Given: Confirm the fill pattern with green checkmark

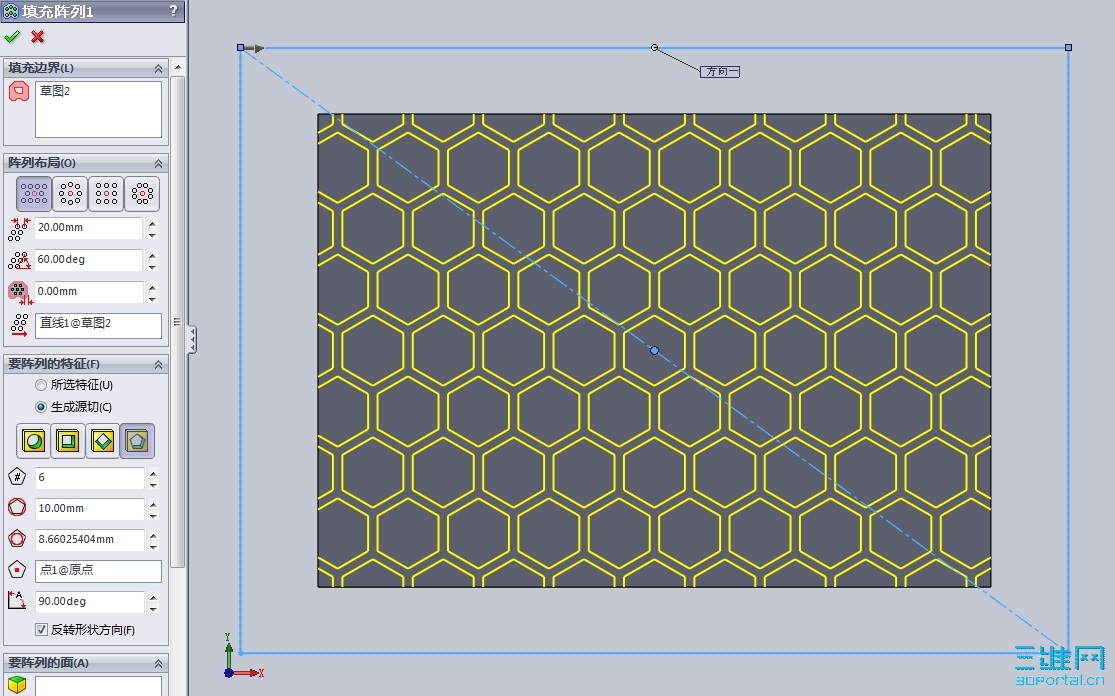Looking at the screenshot, I should [12, 36].
